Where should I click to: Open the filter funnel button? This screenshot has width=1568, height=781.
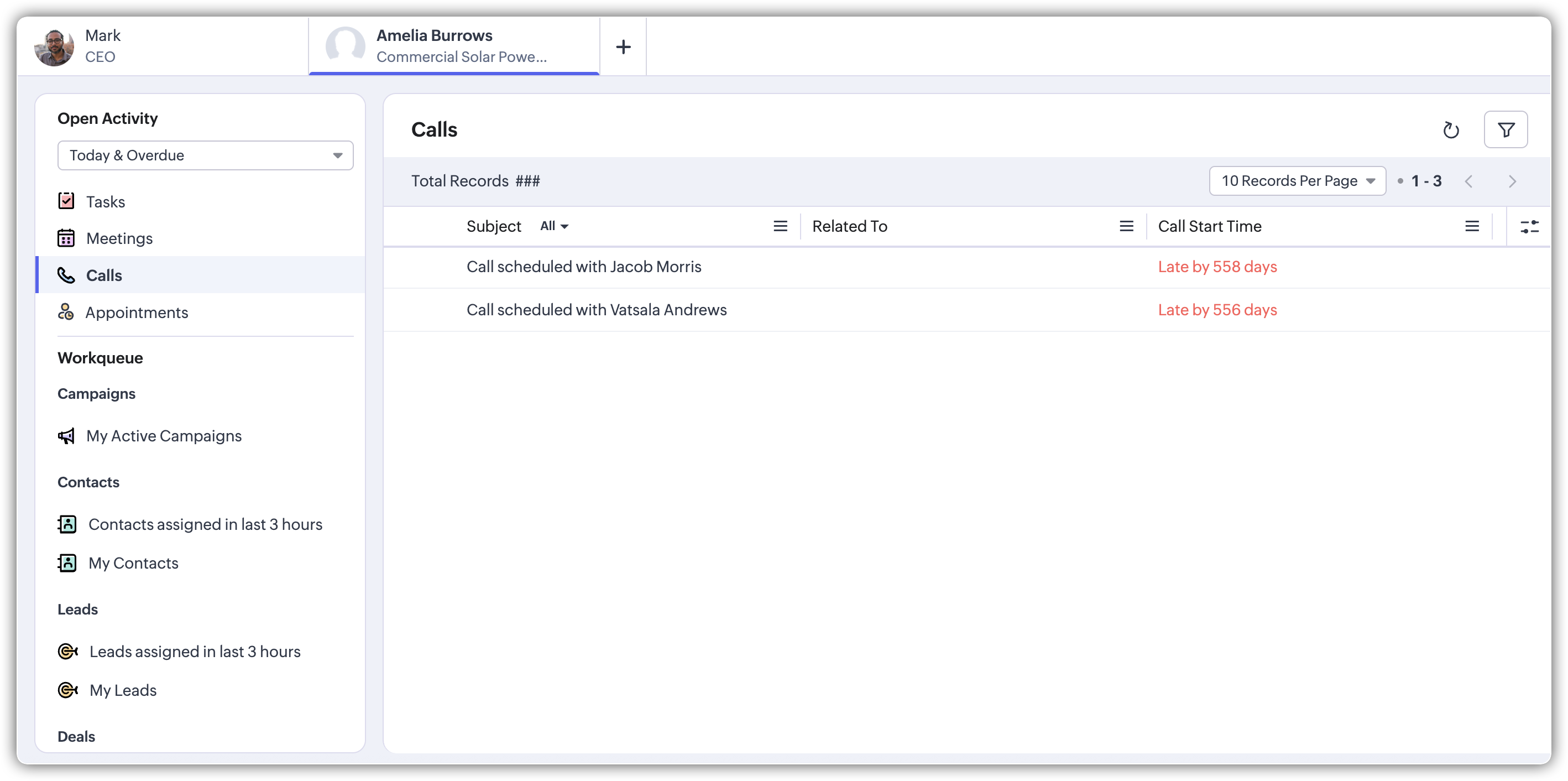[1506, 129]
